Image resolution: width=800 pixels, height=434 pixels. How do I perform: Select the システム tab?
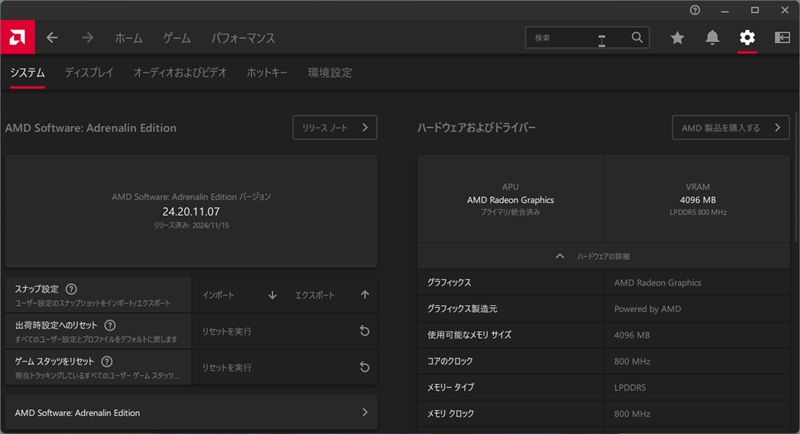tap(28, 73)
